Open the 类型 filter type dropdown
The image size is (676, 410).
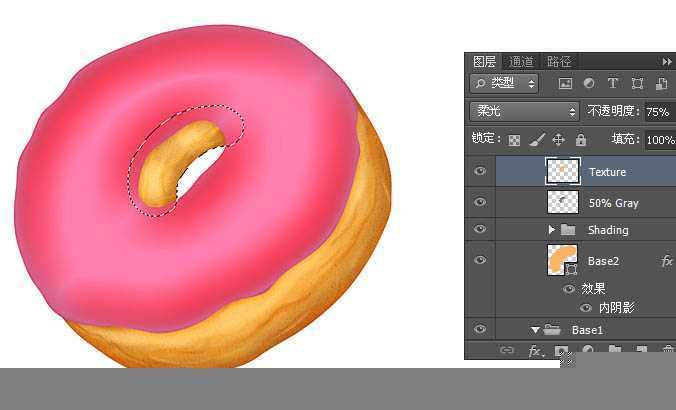504,83
